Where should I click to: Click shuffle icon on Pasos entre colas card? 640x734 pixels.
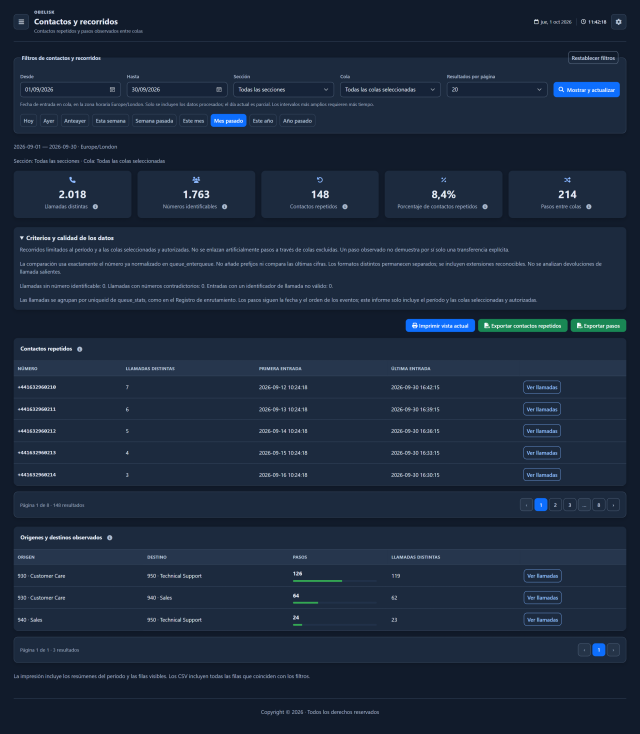pos(567,180)
